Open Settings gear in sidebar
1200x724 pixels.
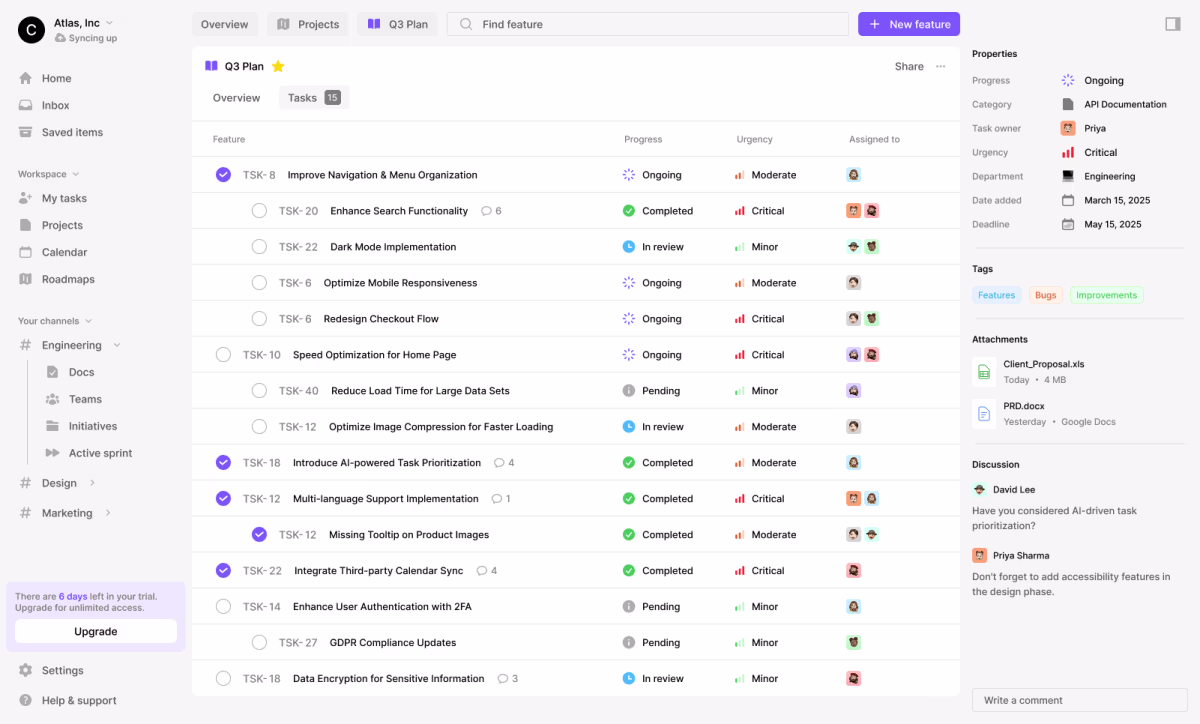pyautogui.click(x=25, y=670)
